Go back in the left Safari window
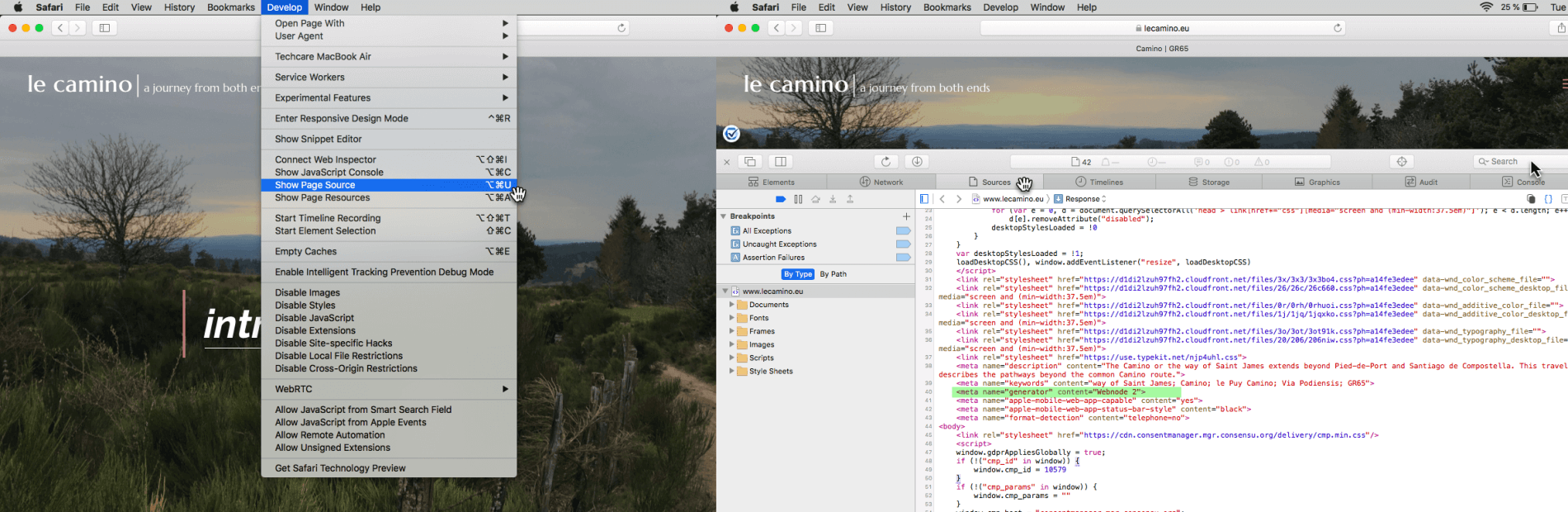 pos(60,28)
